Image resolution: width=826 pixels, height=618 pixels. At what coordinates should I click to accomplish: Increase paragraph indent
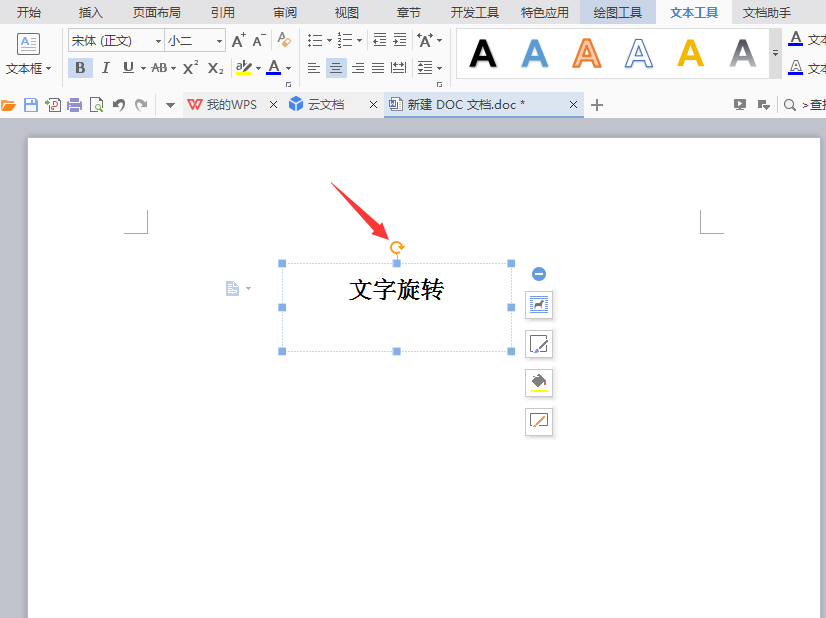click(400, 40)
